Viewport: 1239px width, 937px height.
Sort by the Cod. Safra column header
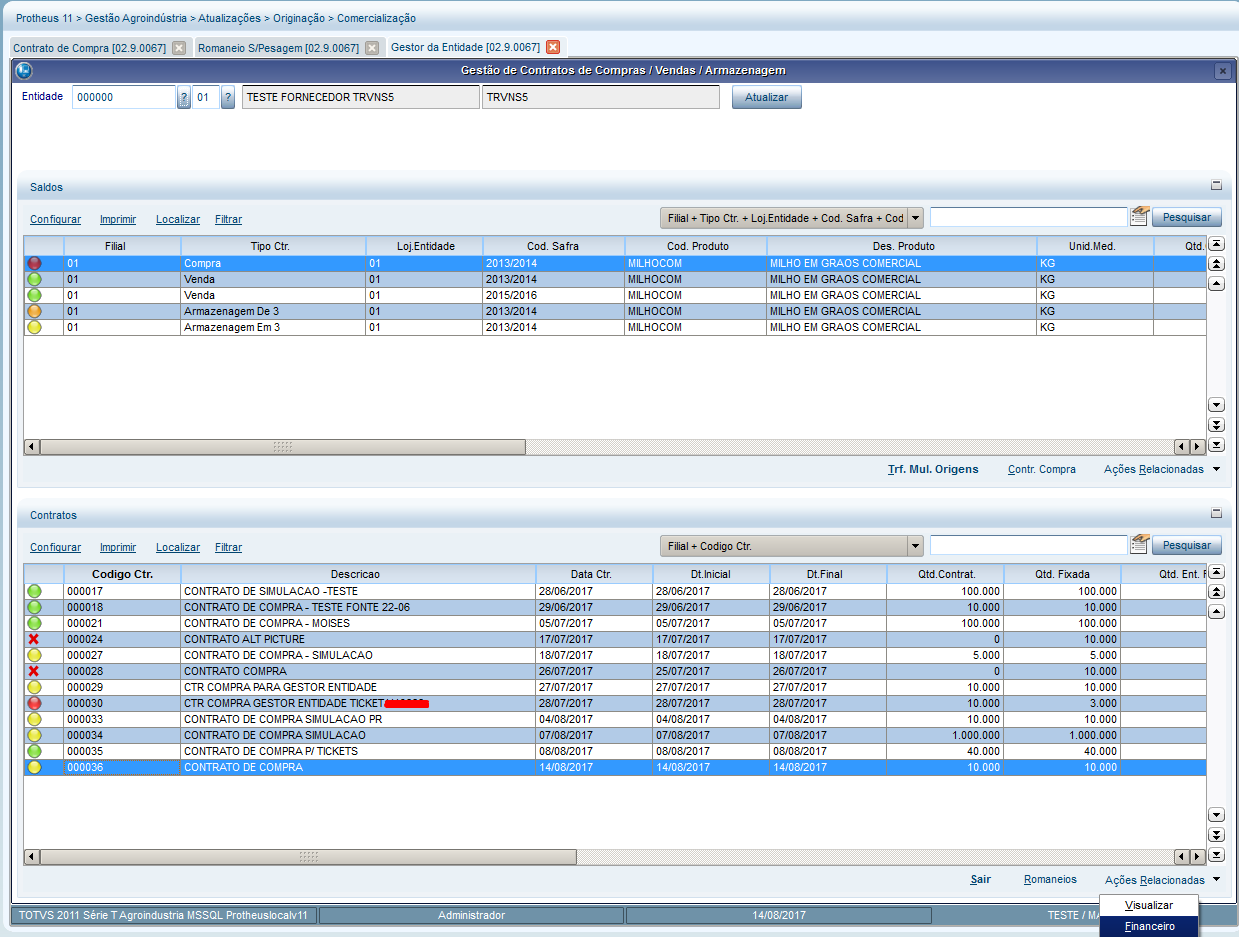(553, 246)
